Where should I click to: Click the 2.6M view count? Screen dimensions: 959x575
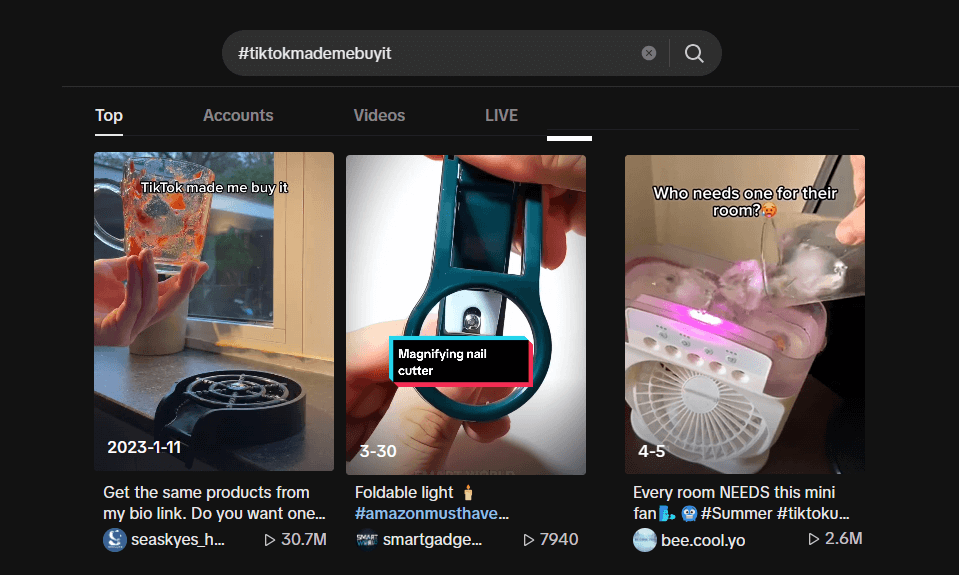pyautogui.click(x=843, y=538)
